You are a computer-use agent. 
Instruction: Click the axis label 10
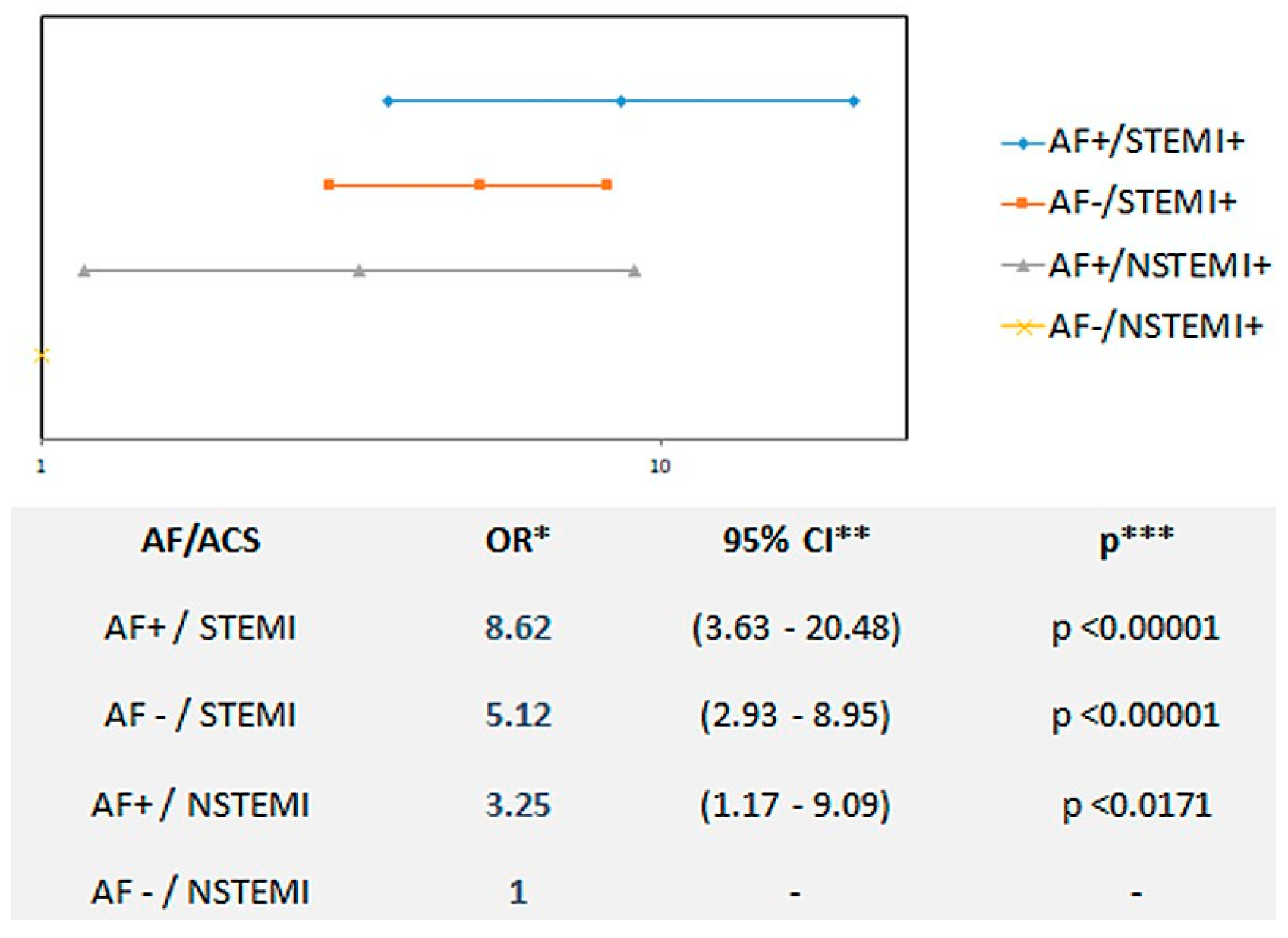660,467
